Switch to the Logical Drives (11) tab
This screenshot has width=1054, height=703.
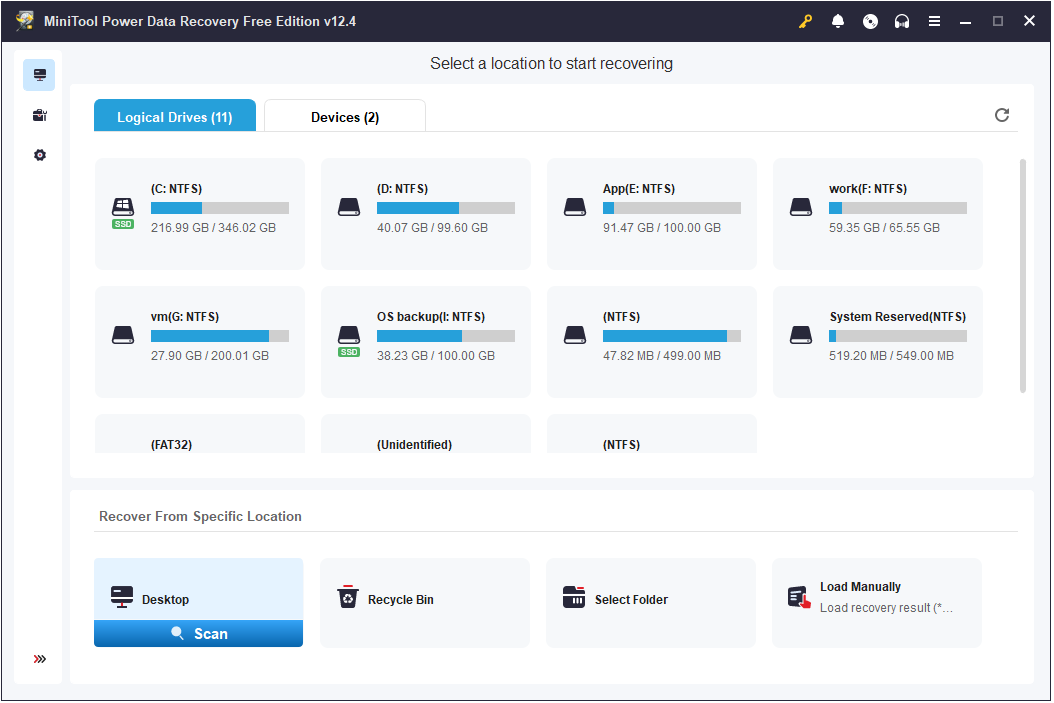point(175,116)
